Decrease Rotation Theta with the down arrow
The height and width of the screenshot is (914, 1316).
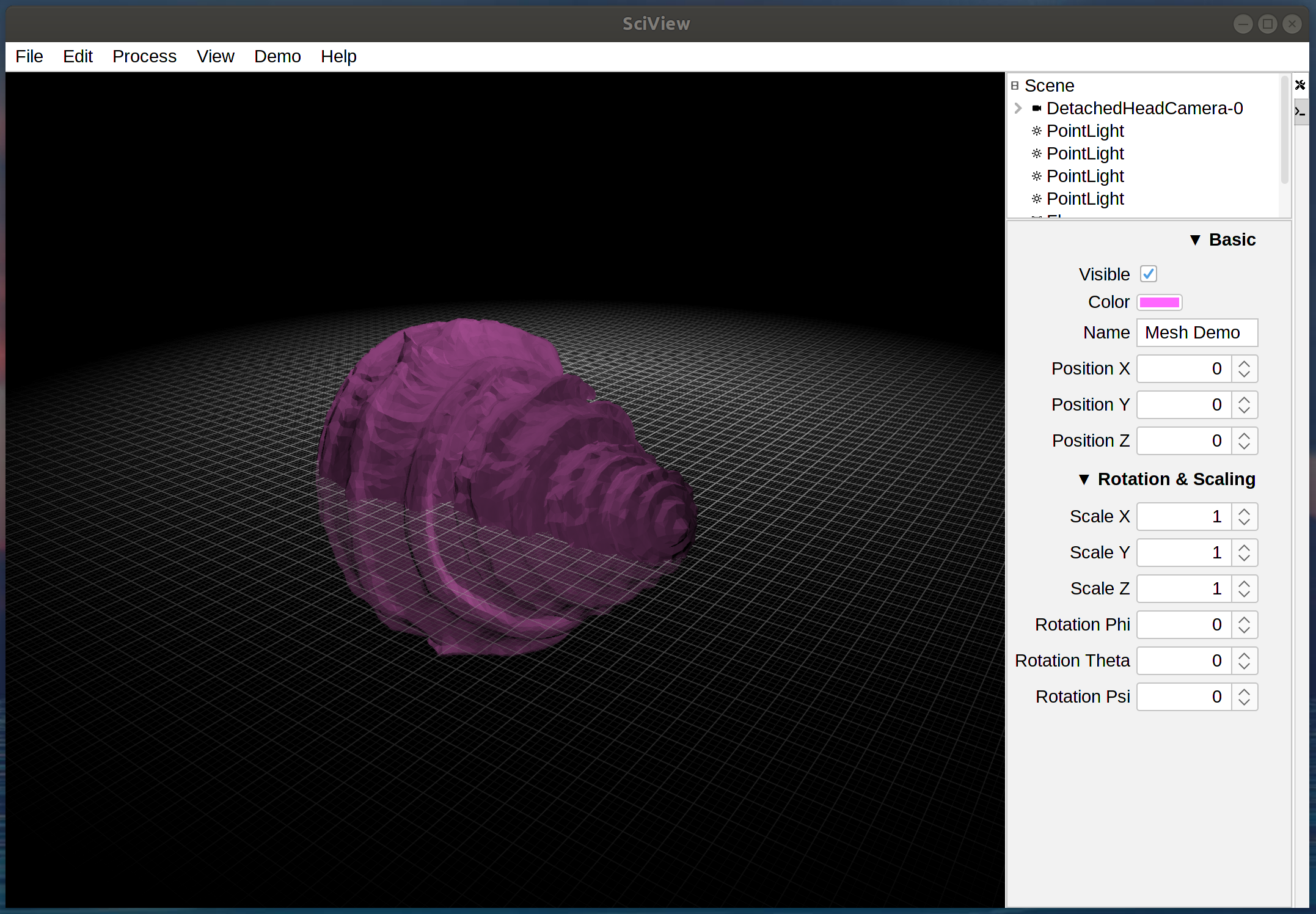pos(1245,667)
